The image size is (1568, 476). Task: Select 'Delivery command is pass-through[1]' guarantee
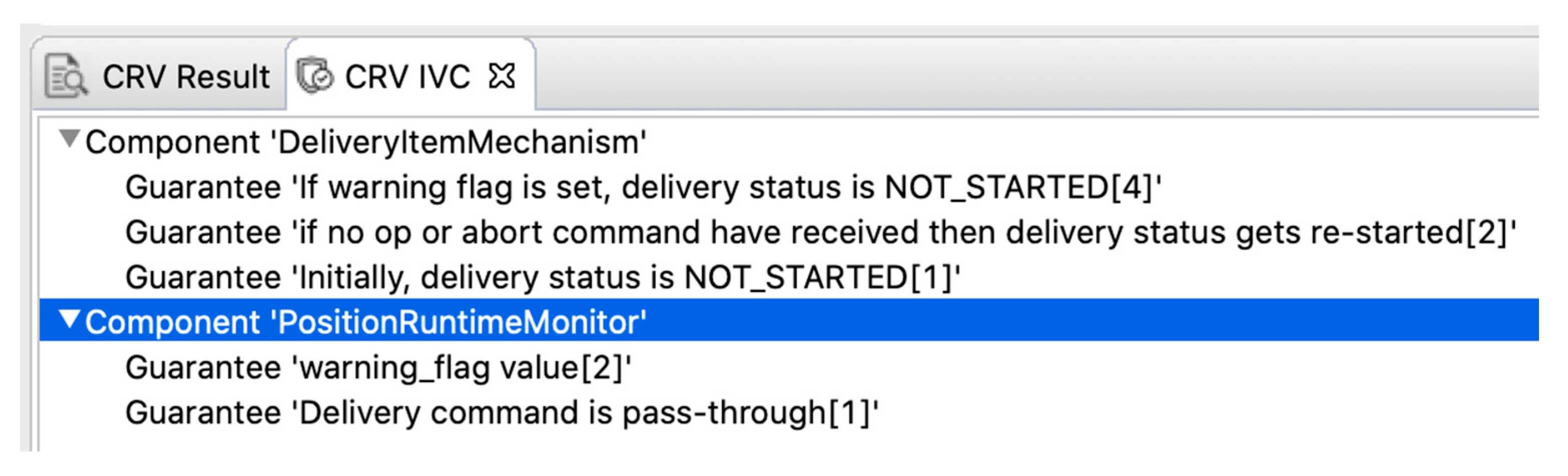click(501, 413)
